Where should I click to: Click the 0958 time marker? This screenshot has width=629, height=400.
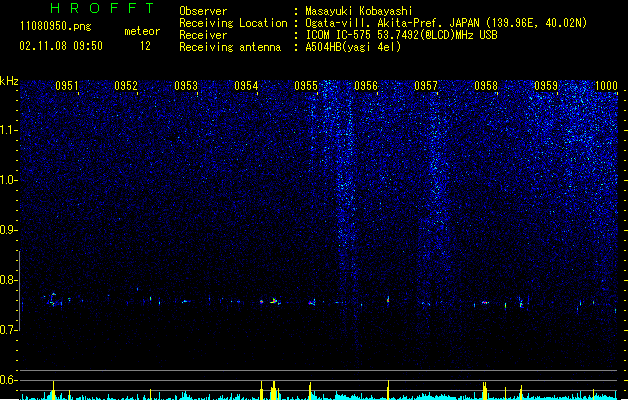coord(486,86)
